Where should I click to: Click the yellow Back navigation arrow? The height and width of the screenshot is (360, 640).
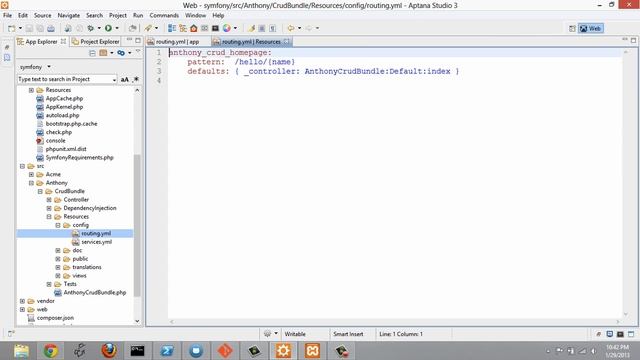(291, 28)
